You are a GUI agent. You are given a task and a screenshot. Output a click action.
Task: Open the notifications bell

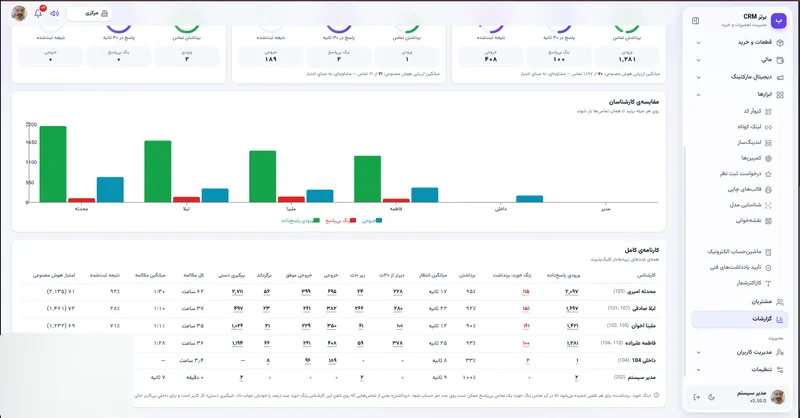[39, 13]
